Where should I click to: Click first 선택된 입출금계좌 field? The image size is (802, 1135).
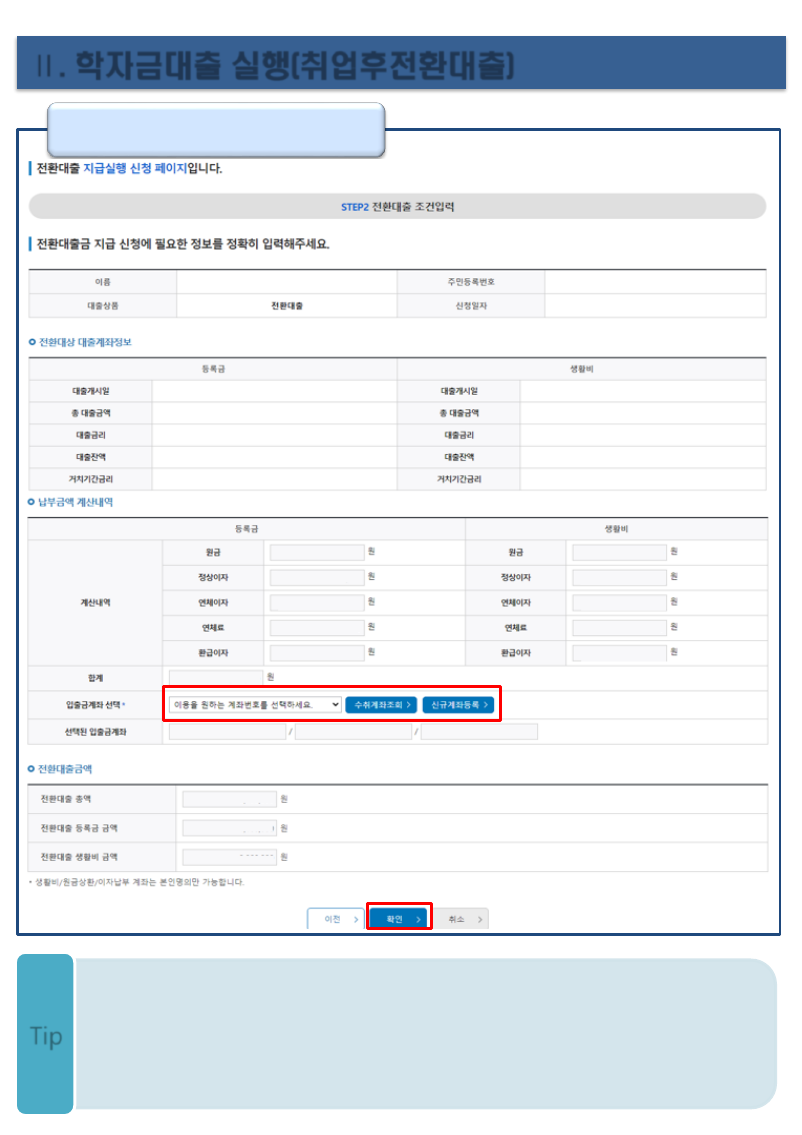click(227, 732)
